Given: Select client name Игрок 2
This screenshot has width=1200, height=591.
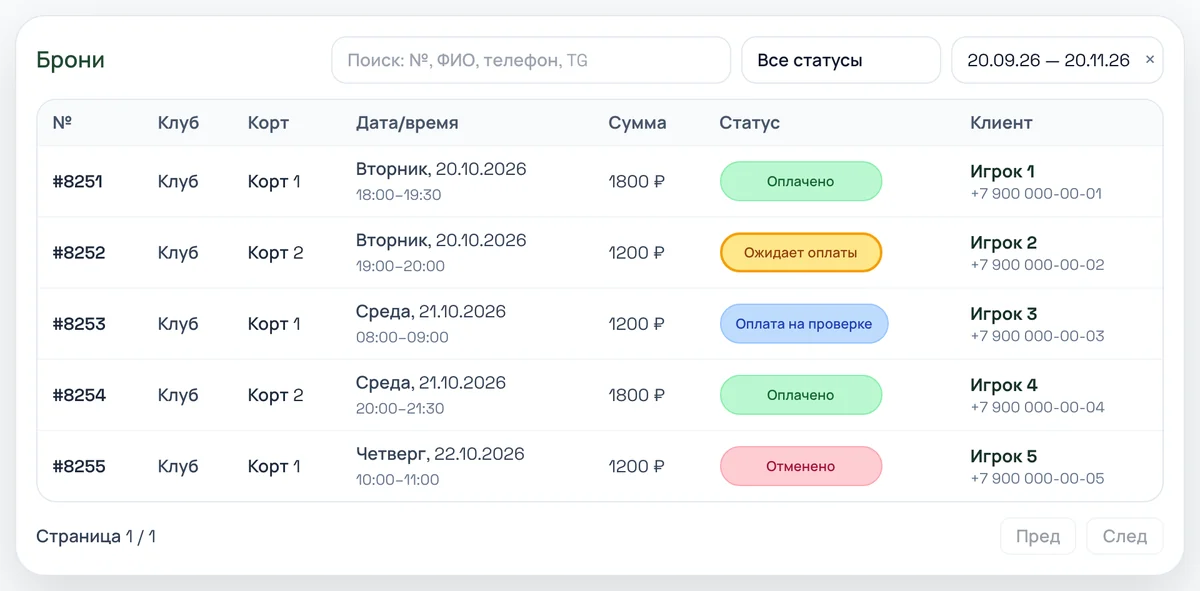Looking at the screenshot, I should coord(1003,242).
